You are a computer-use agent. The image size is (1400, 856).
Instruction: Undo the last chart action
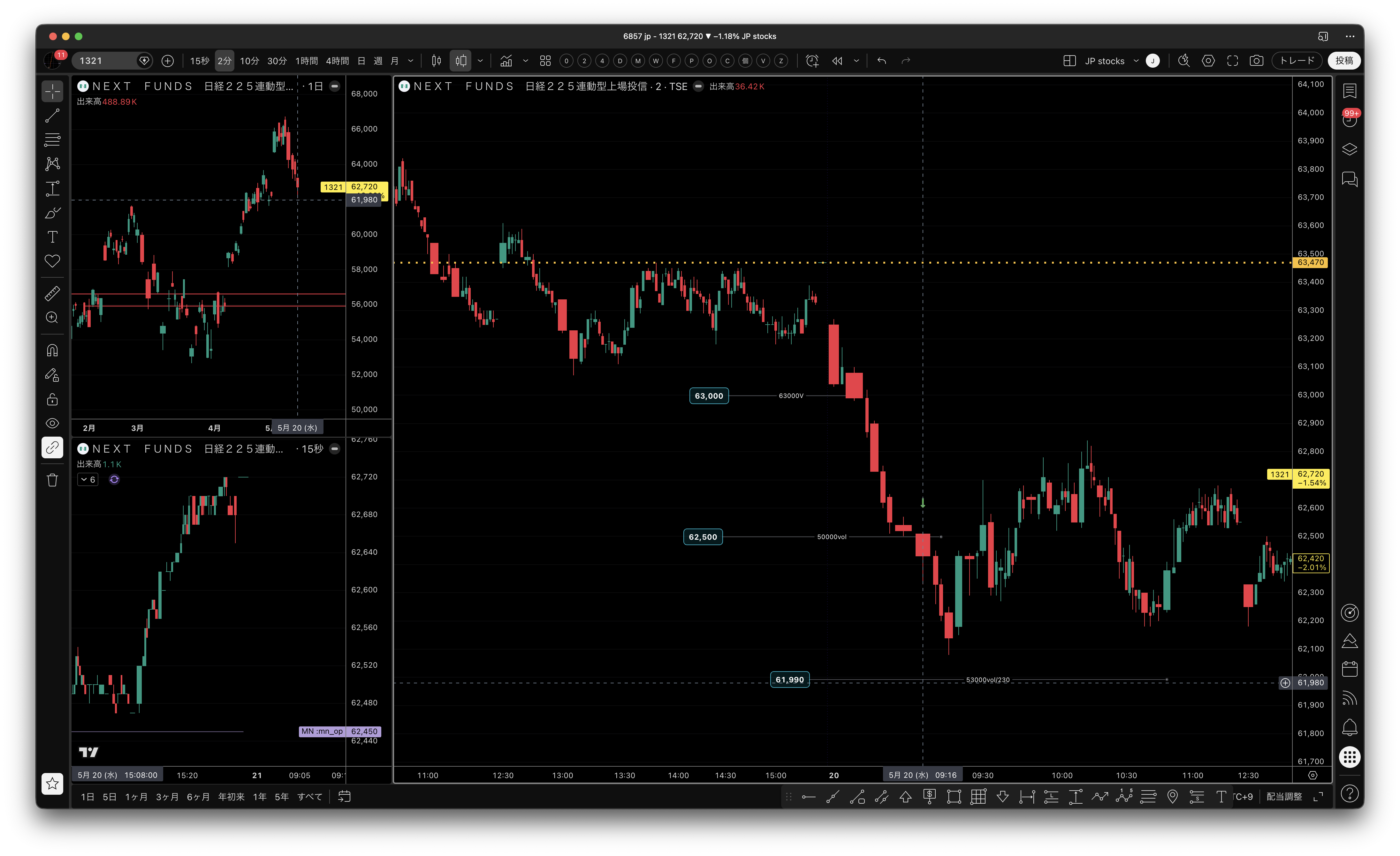(882, 61)
